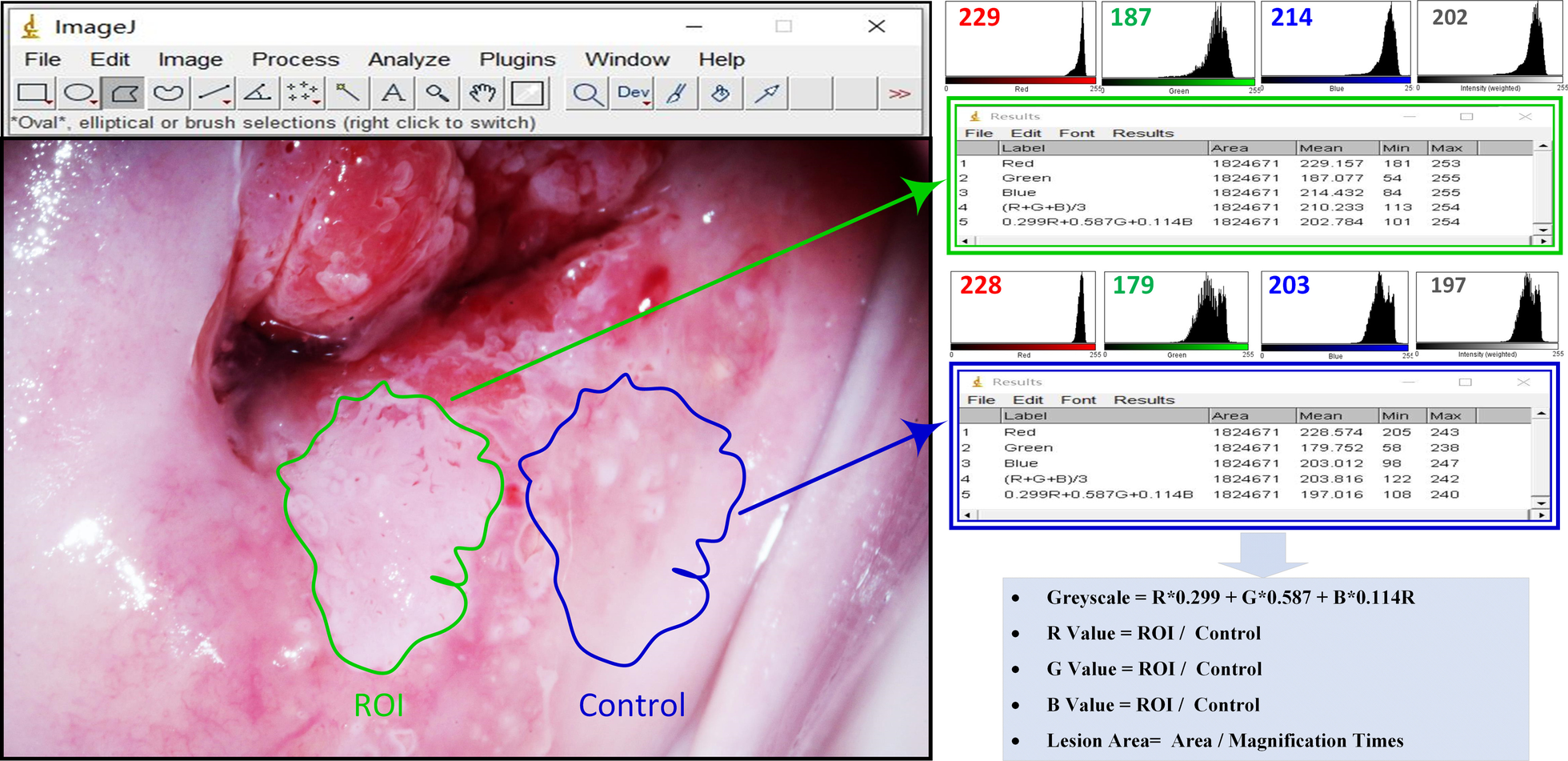The image size is (1568, 761).
Task: Click the Blue histogram labeled 203
Action: pos(1335,316)
